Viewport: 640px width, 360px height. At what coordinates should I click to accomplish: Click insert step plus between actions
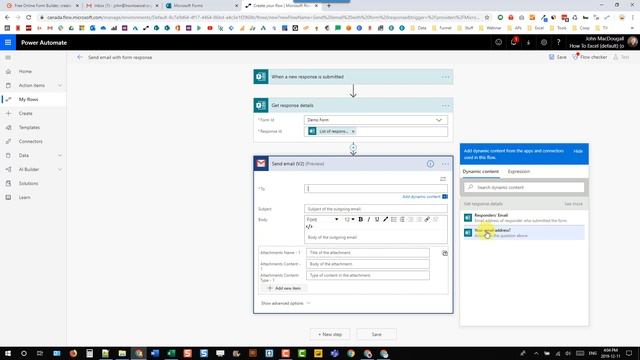pos(353,147)
